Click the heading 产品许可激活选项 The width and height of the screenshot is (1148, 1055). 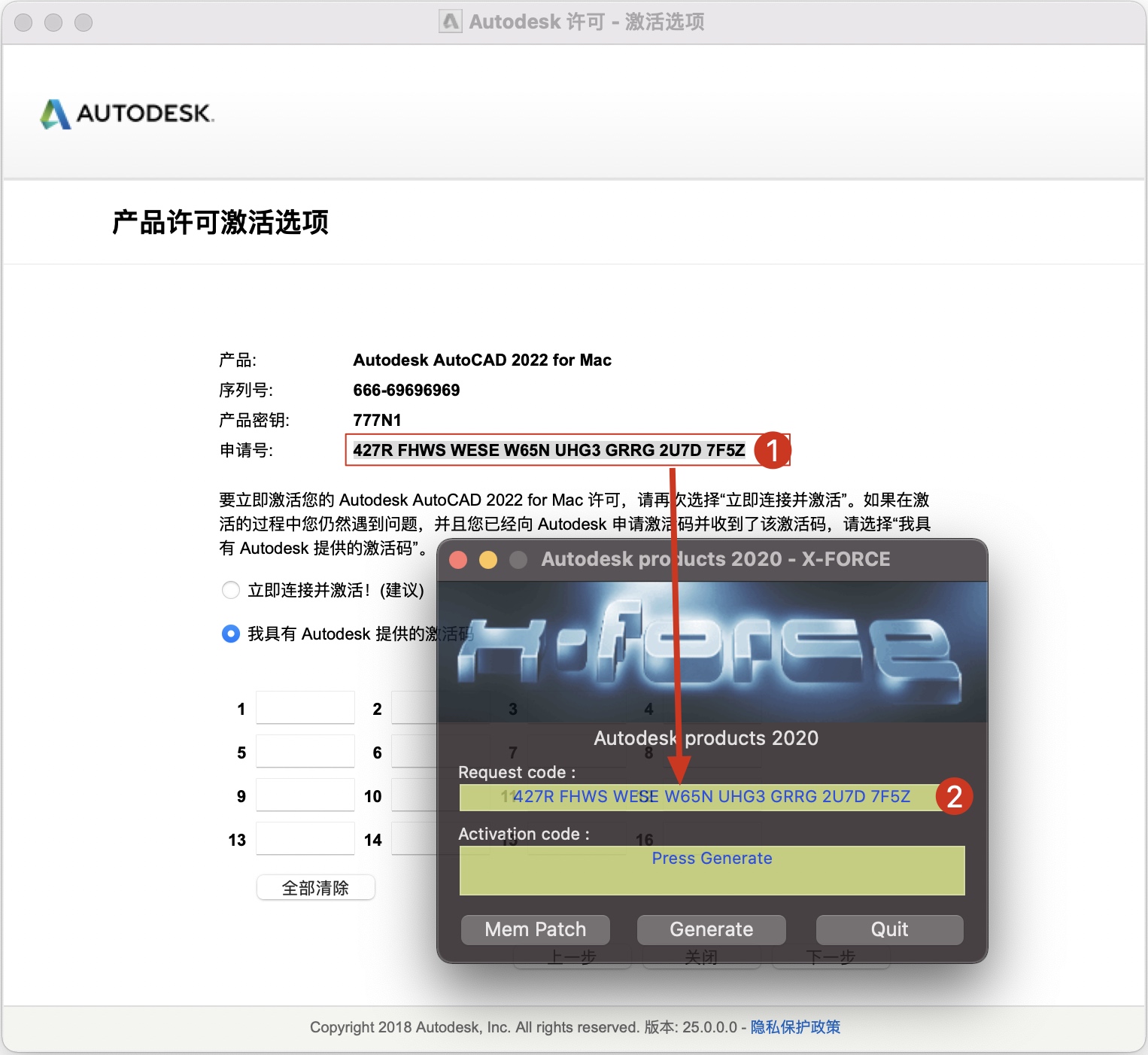220,223
